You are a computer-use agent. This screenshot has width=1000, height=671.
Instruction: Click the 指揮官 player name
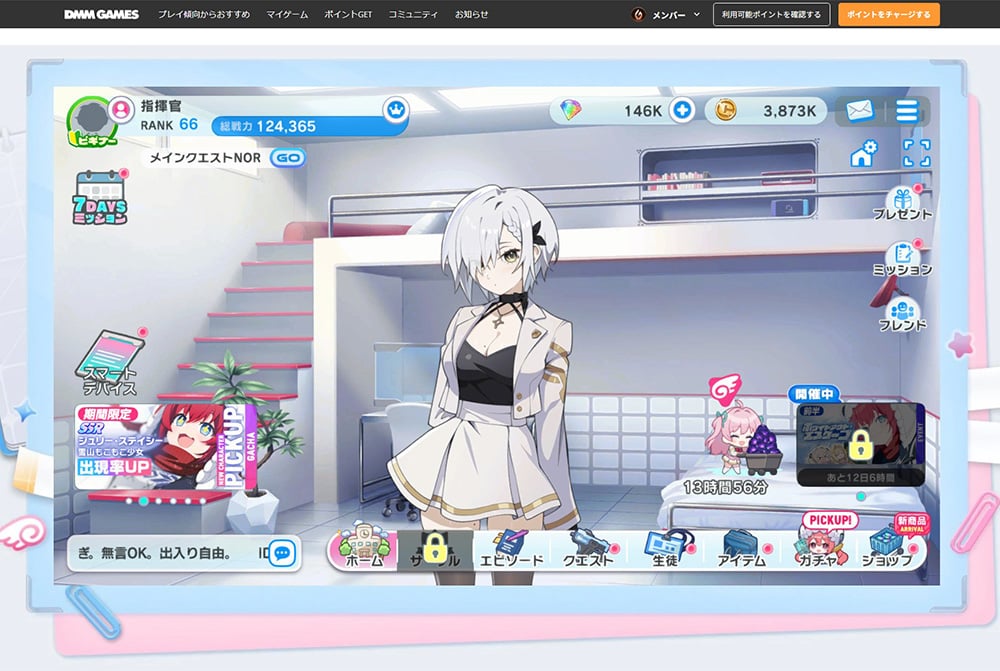coord(161,106)
